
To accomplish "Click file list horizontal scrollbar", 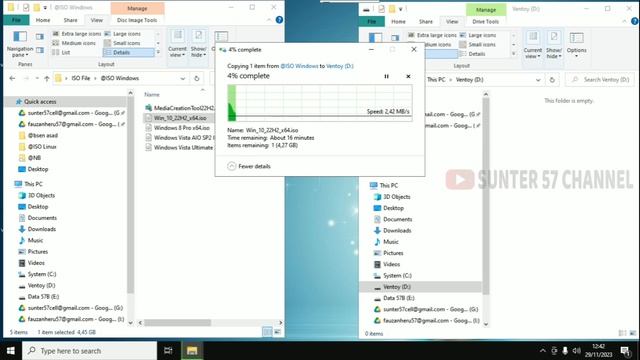I will click(178, 323).
